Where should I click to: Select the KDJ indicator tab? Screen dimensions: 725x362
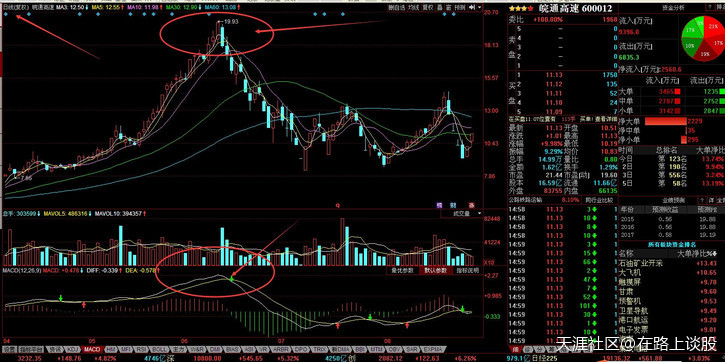(72, 349)
